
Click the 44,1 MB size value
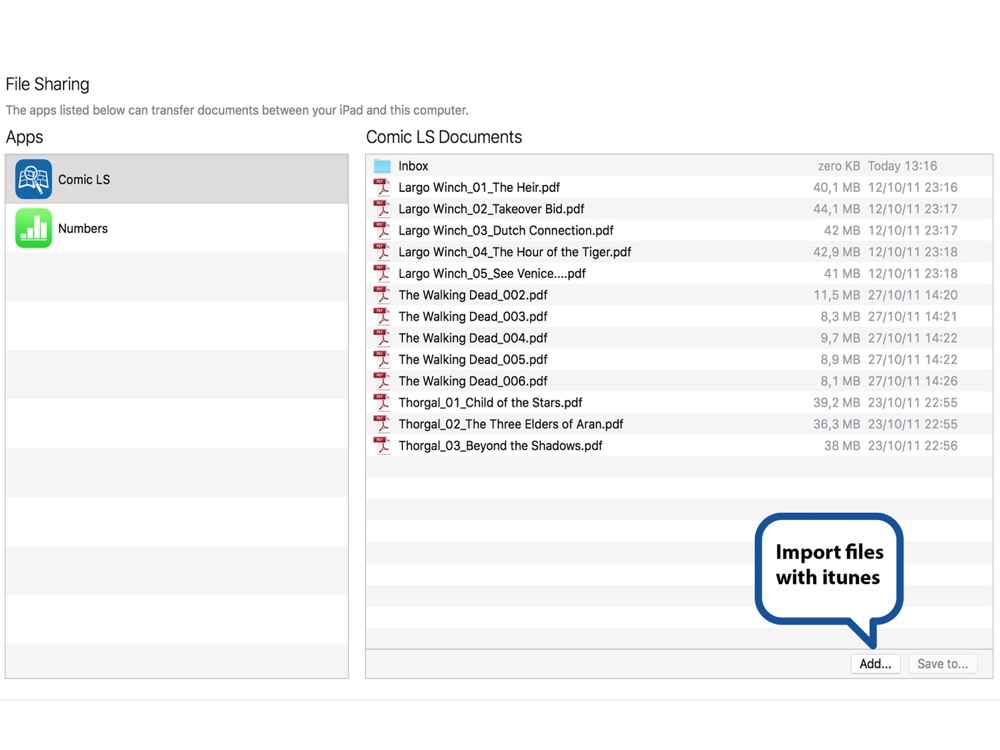click(836, 209)
